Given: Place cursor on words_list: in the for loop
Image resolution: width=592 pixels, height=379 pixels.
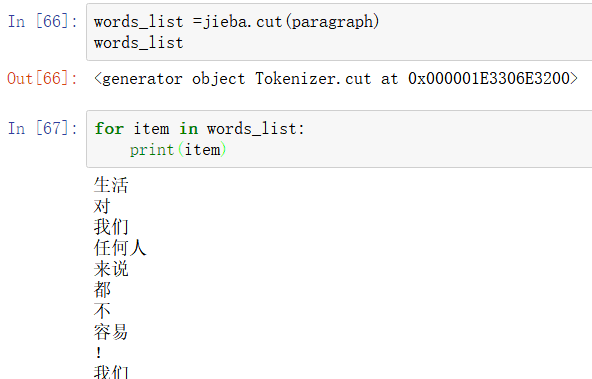Looking at the screenshot, I should (256, 129).
